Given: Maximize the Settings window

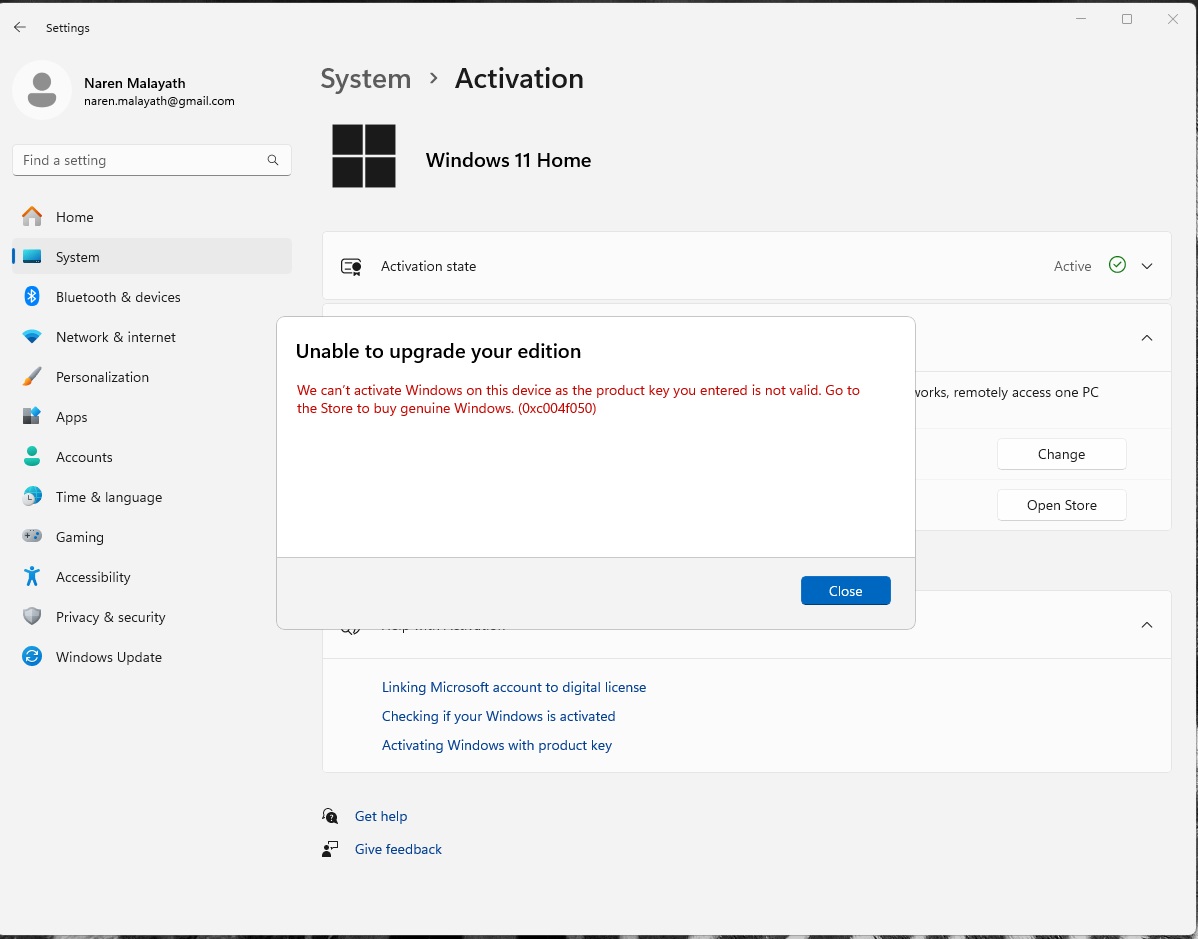Looking at the screenshot, I should [1126, 19].
